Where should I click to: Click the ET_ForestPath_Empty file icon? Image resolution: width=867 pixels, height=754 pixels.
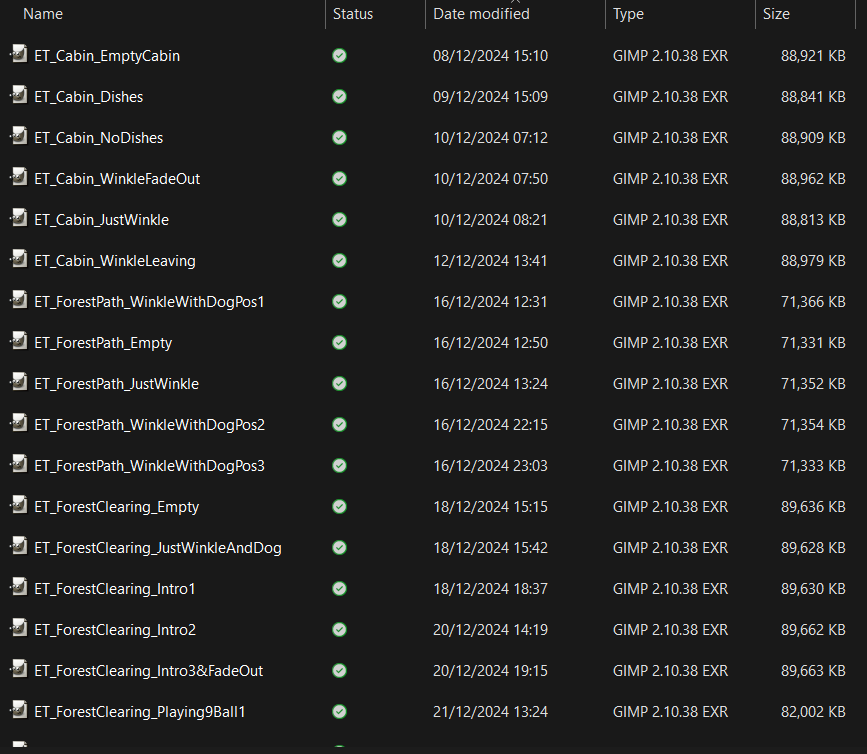[18, 342]
